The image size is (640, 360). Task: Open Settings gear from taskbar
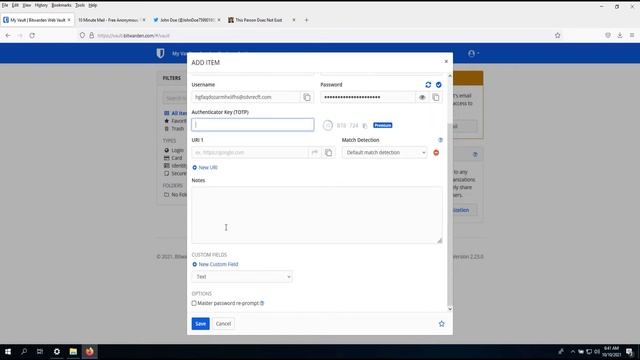tap(57, 351)
